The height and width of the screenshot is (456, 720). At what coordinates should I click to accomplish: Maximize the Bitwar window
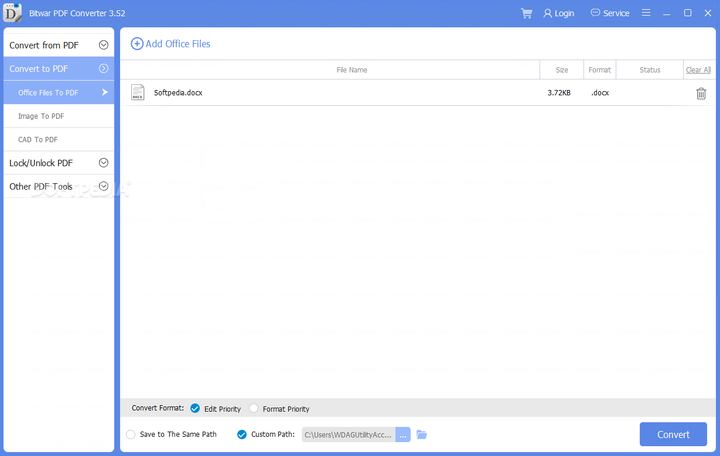point(687,13)
